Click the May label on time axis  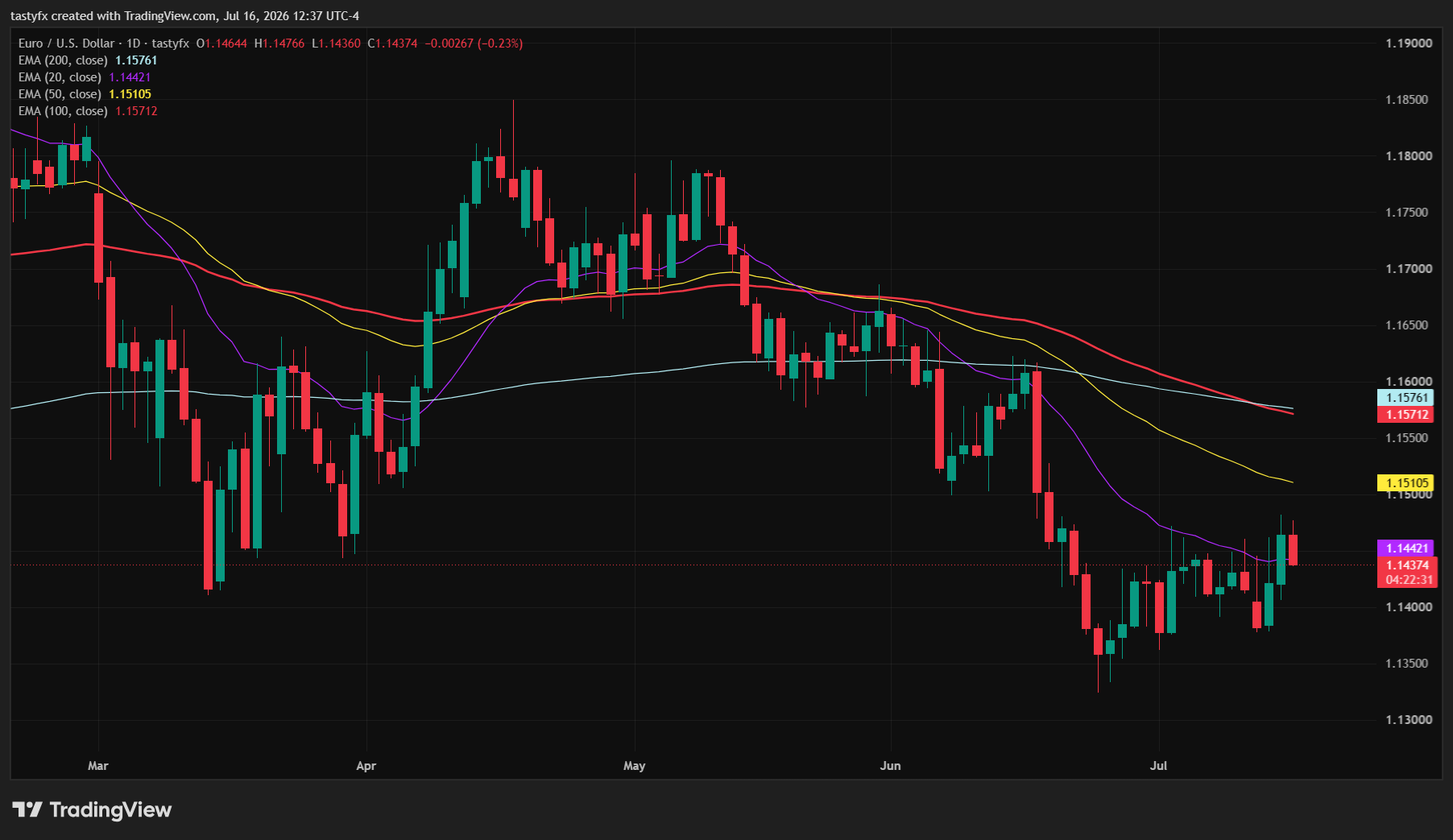point(634,766)
